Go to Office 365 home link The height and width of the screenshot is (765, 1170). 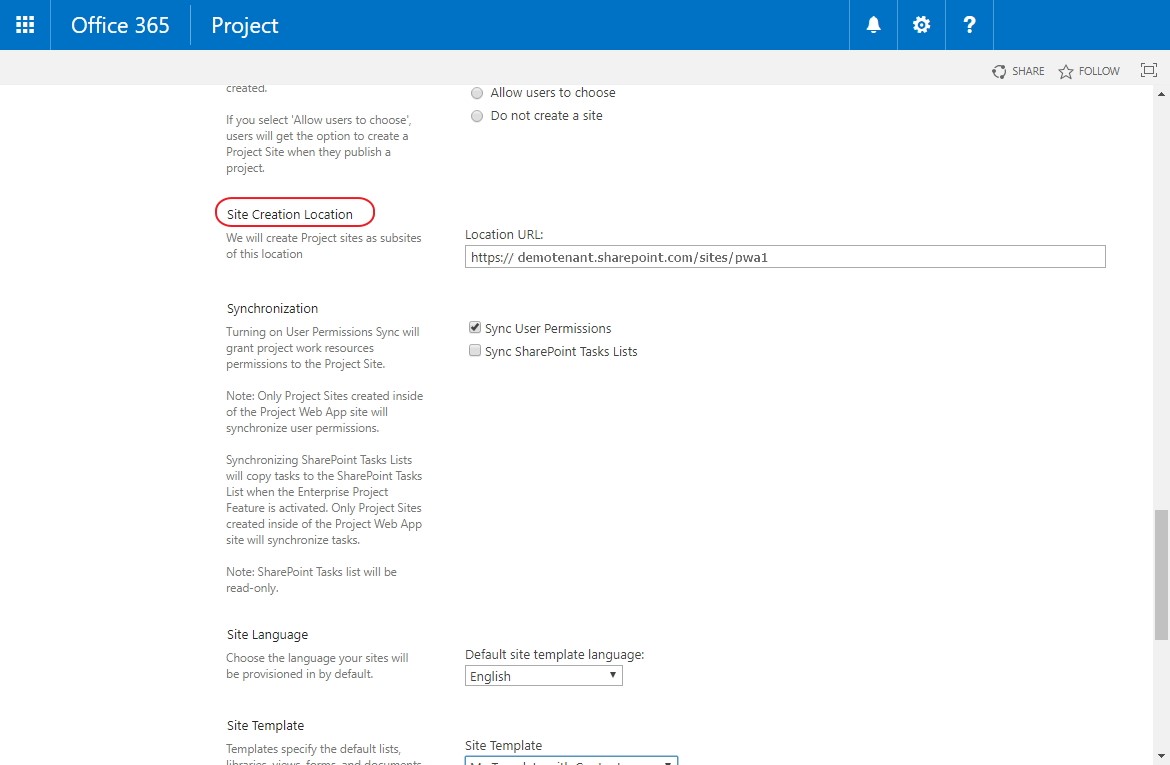(120, 25)
